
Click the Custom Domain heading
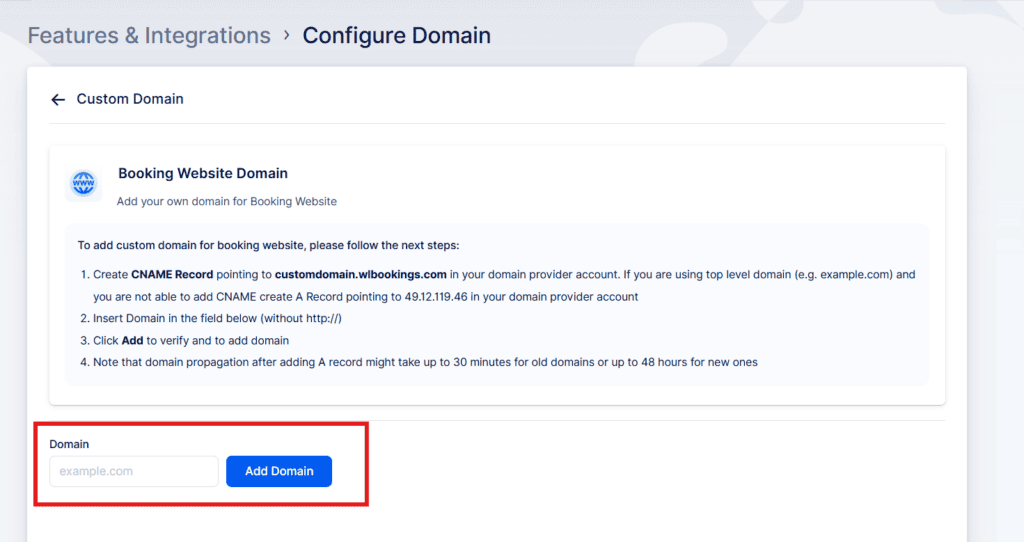tap(130, 99)
